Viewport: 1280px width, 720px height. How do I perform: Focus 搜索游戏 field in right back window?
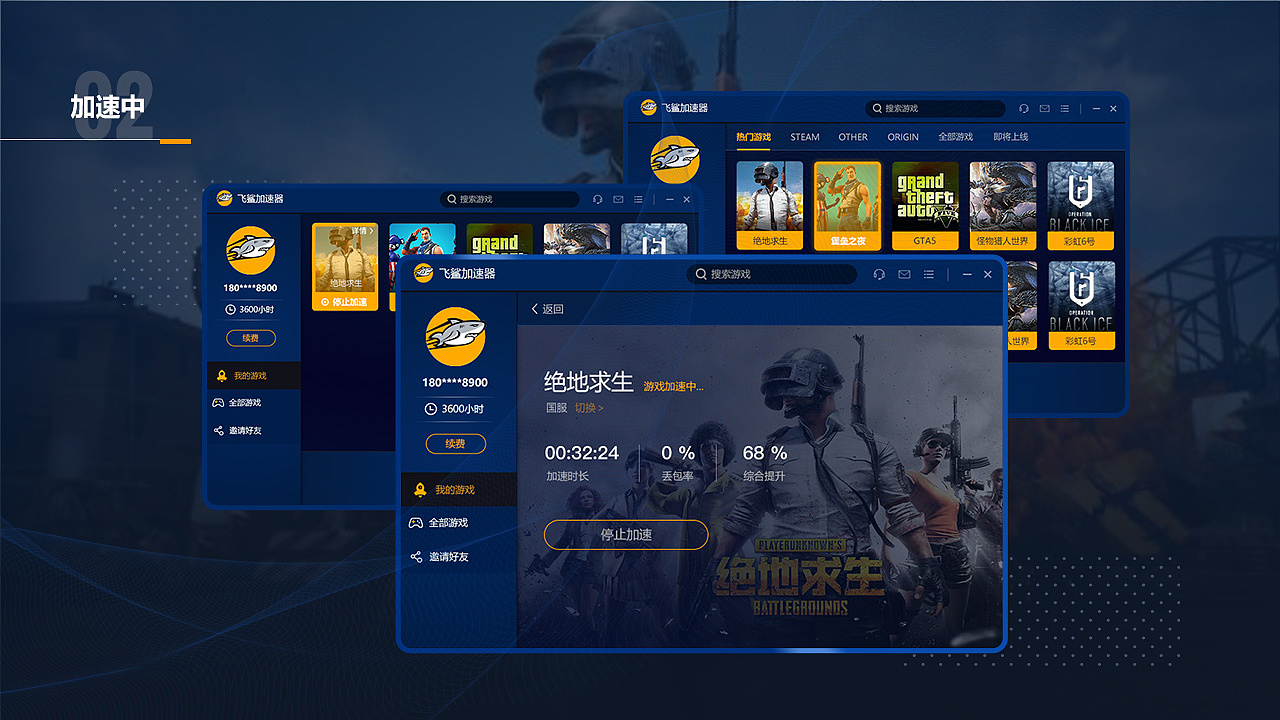pos(935,108)
